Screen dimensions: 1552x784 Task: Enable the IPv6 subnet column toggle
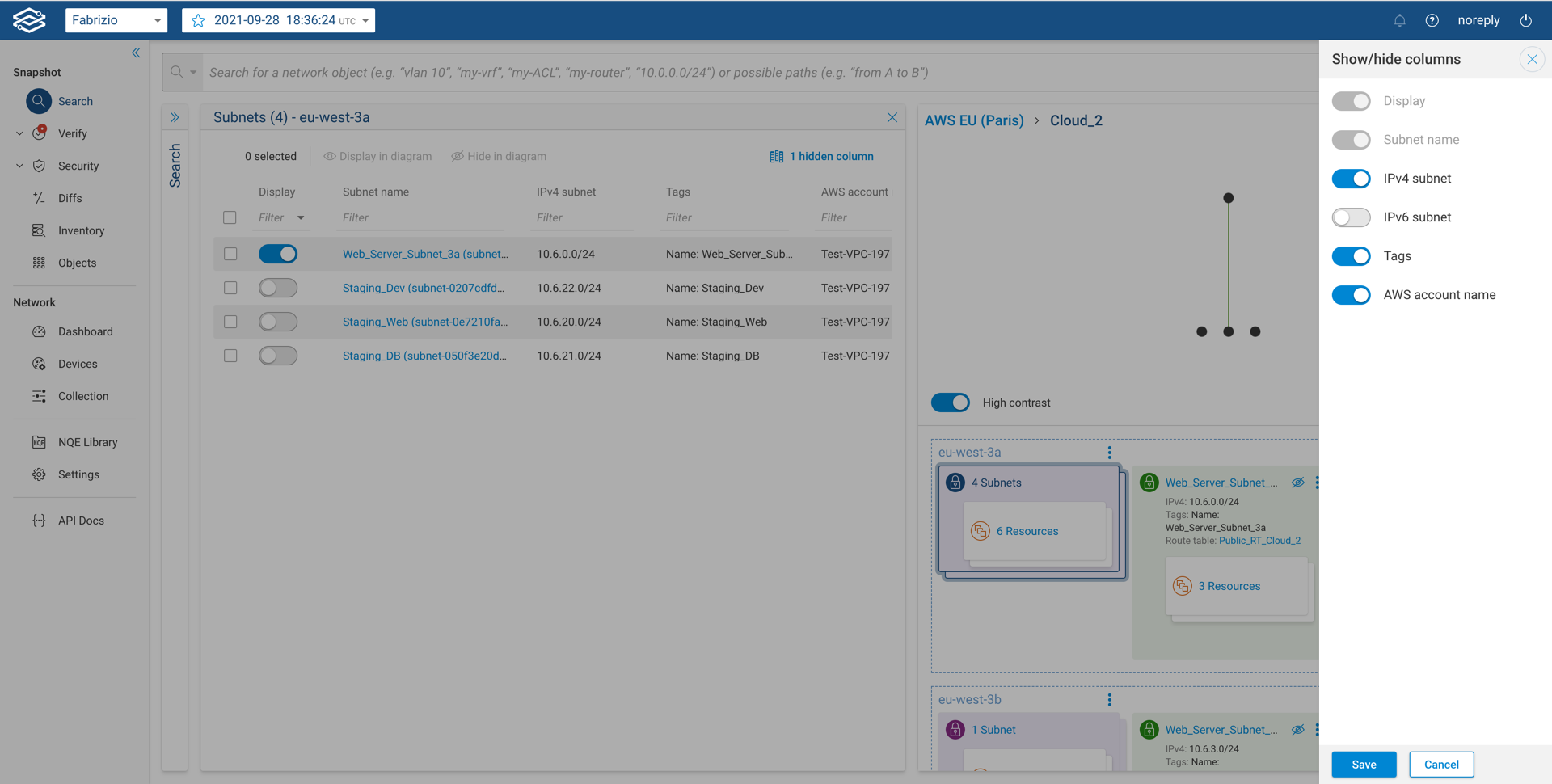tap(1351, 217)
